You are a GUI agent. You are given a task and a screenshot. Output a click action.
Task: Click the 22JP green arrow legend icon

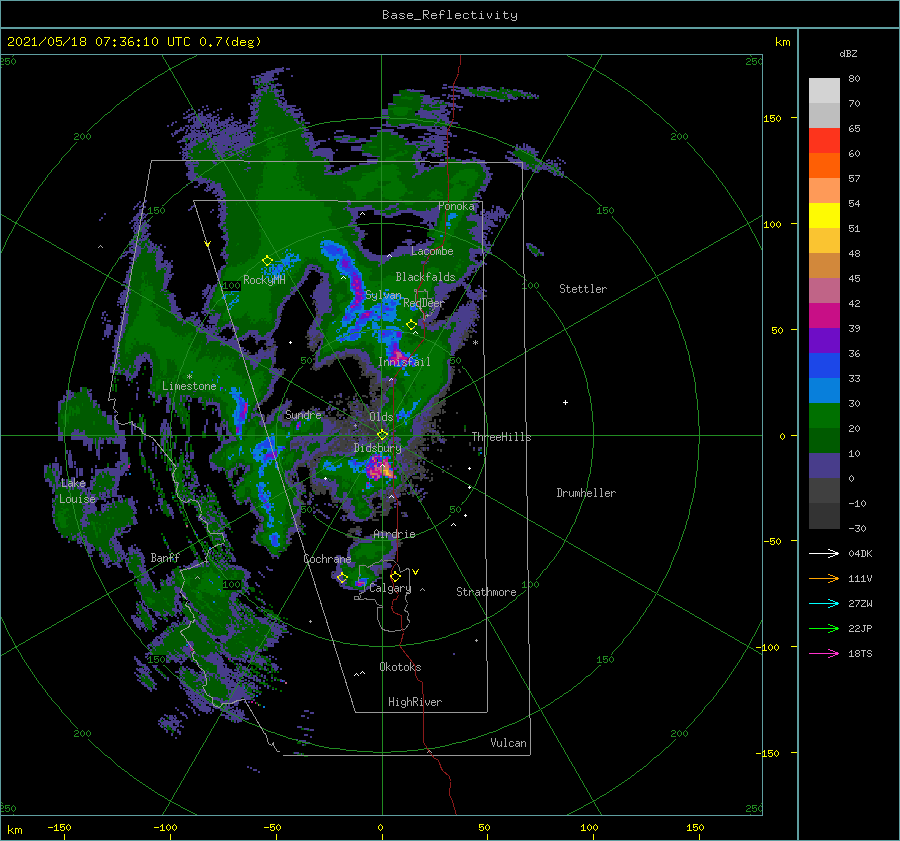(824, 629)
